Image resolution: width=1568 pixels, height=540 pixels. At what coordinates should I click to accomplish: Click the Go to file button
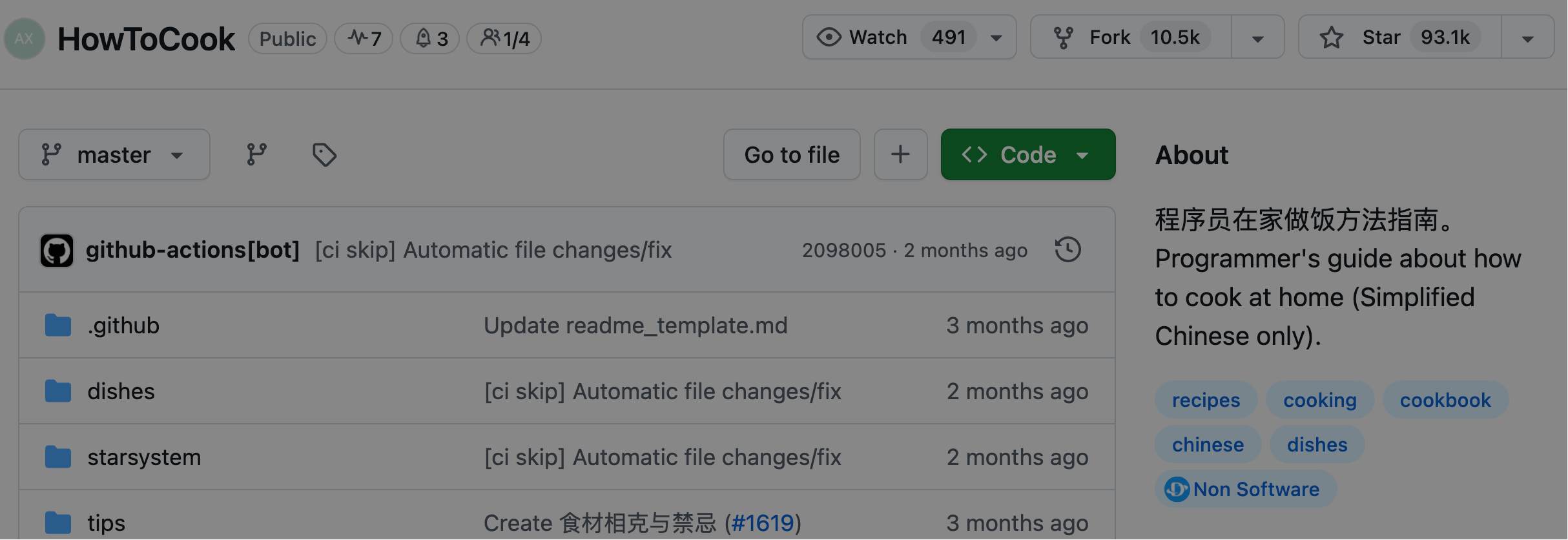[x=792, y=155]
